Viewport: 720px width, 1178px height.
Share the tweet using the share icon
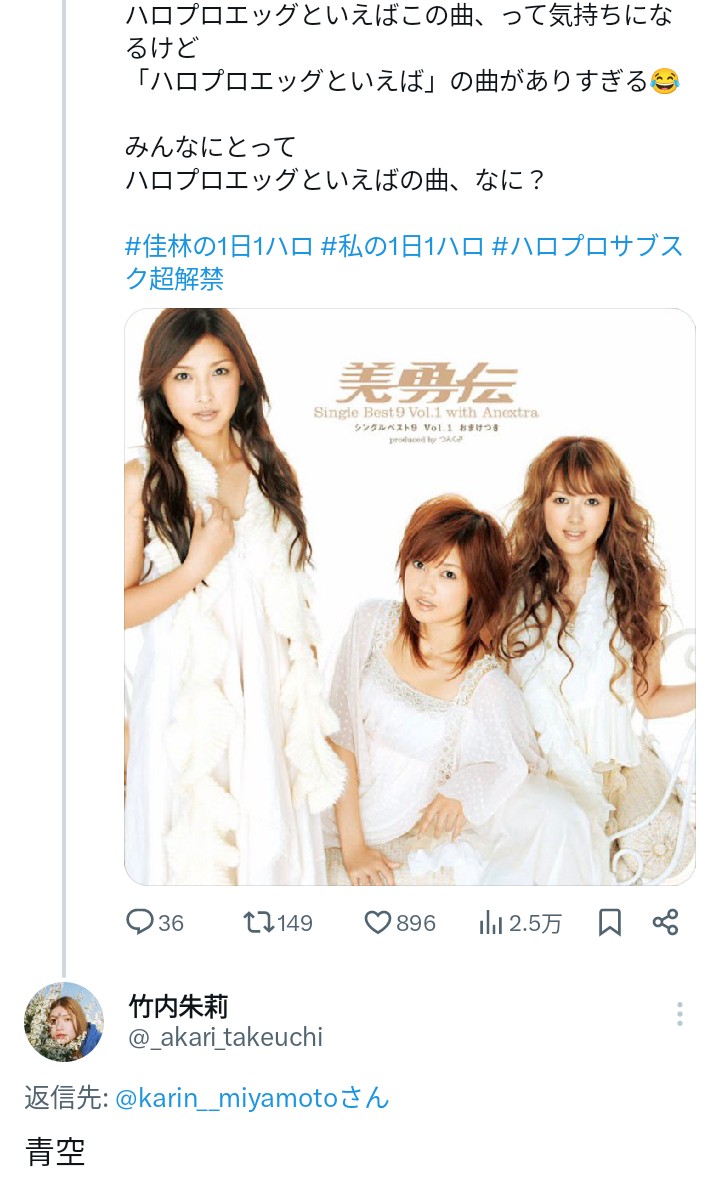pyautogui.click(x=665, y=922)
